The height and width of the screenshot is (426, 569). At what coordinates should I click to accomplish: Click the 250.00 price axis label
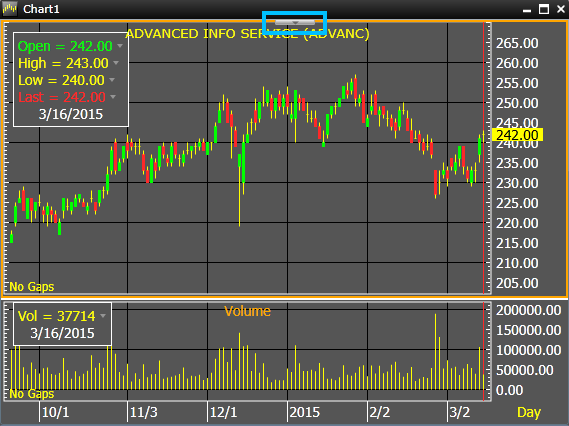pos(517,103)
